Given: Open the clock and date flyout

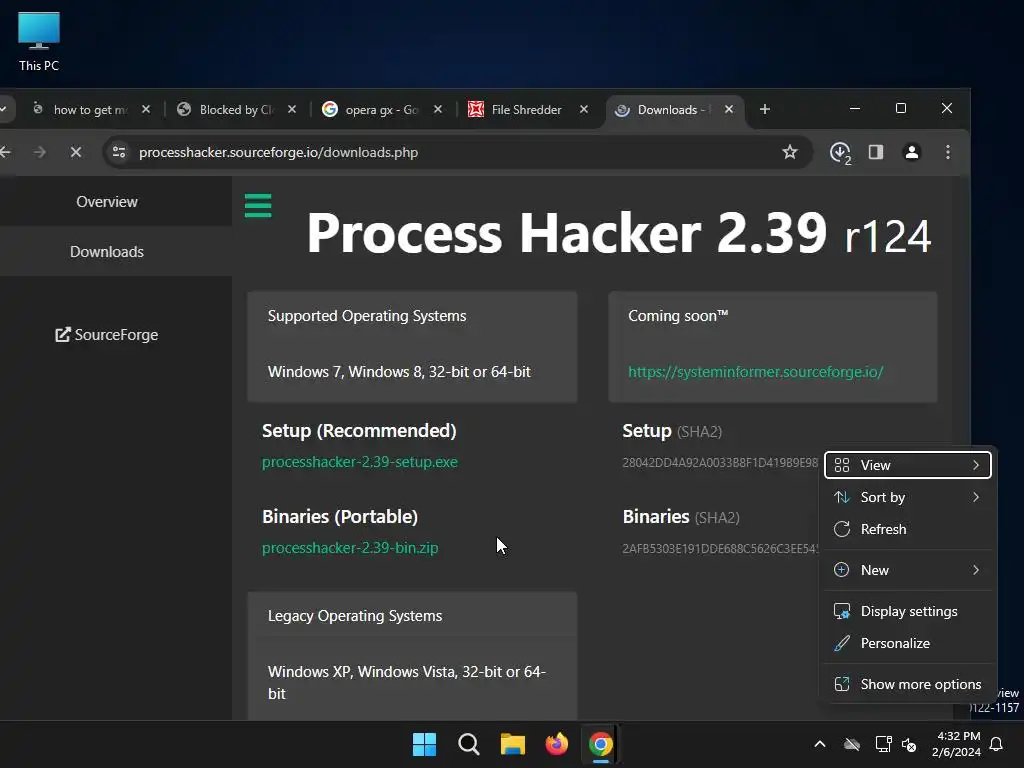Looking at the screenshot, I should click(956, 744).
